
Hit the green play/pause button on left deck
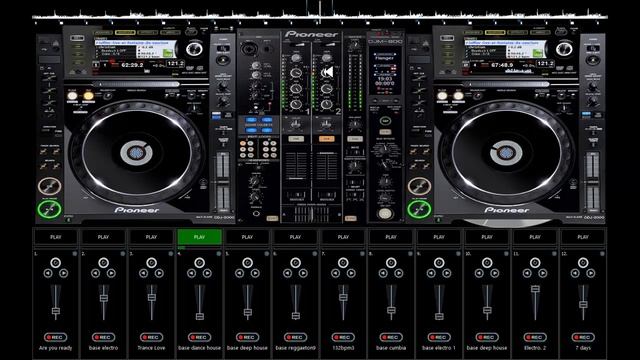[49, 209]
